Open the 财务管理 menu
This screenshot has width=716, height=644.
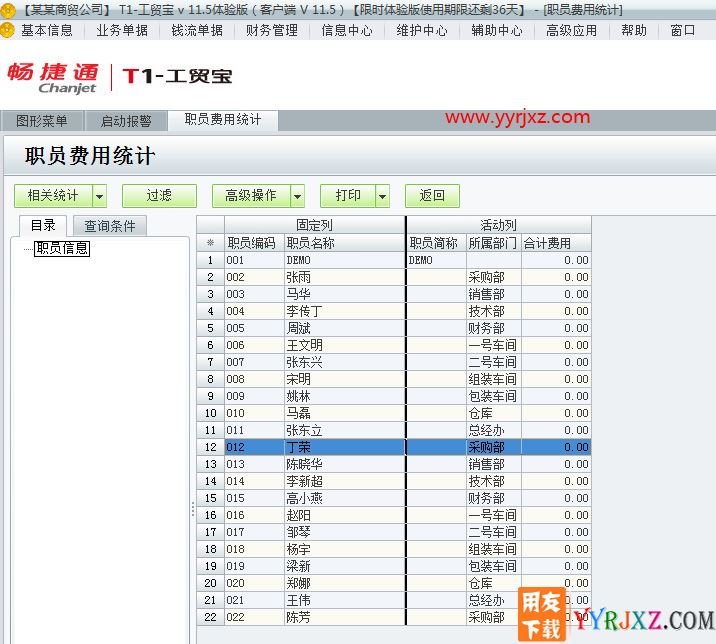(272, 30)
